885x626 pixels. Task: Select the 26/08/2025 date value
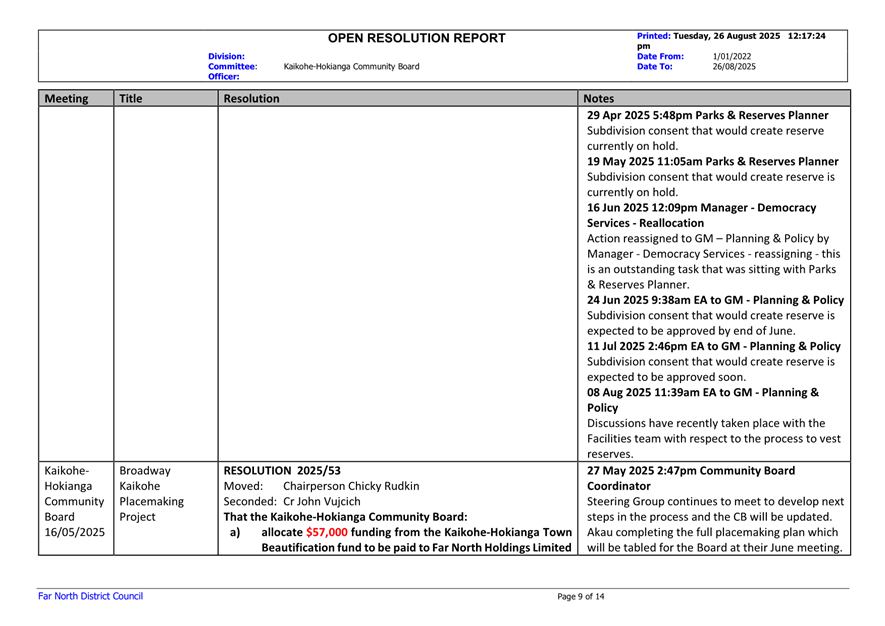(x=734, y=67)
